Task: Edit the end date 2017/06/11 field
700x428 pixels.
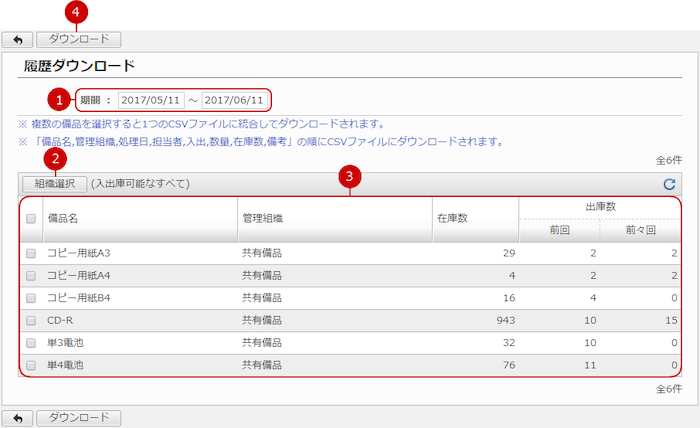Action: (x=234, y=100)
